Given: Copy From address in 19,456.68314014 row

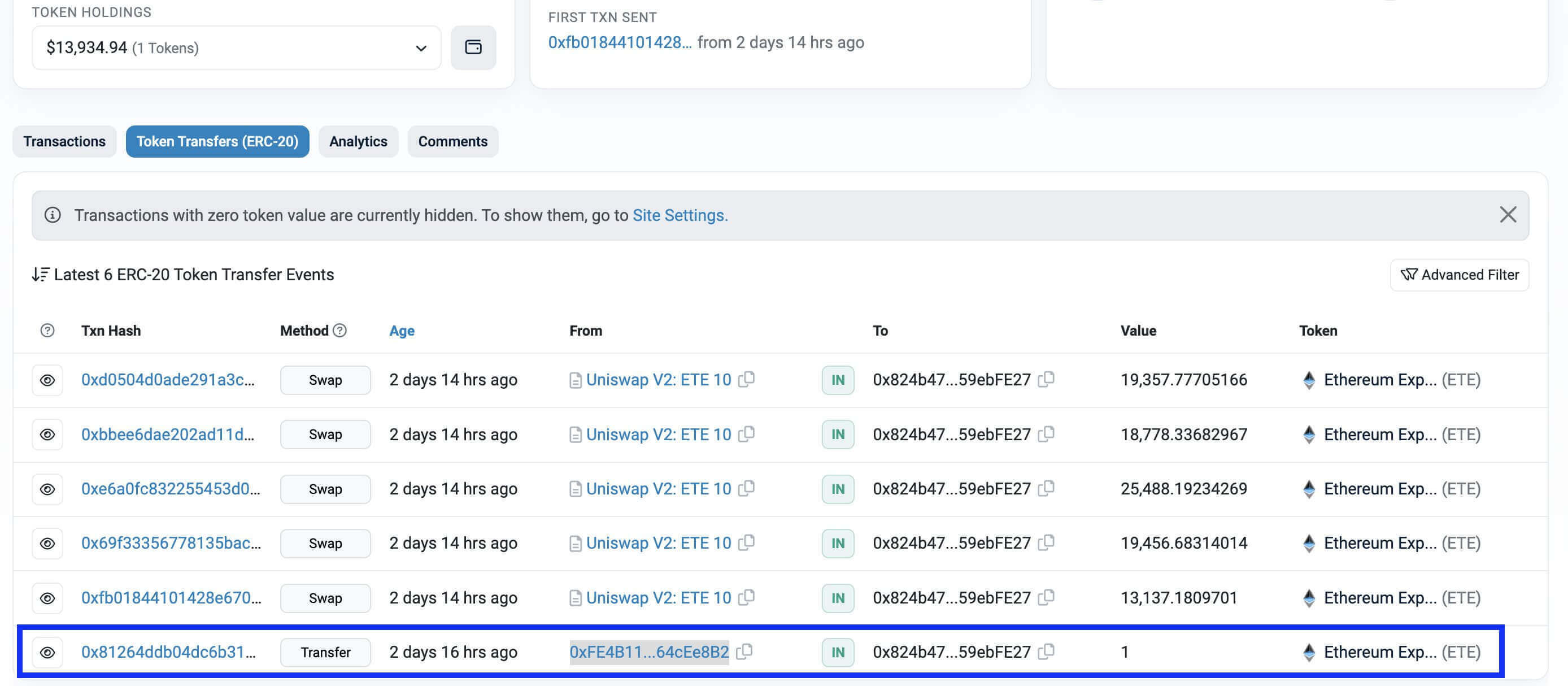Looking at the screenshot, I should tap(746, 542).
